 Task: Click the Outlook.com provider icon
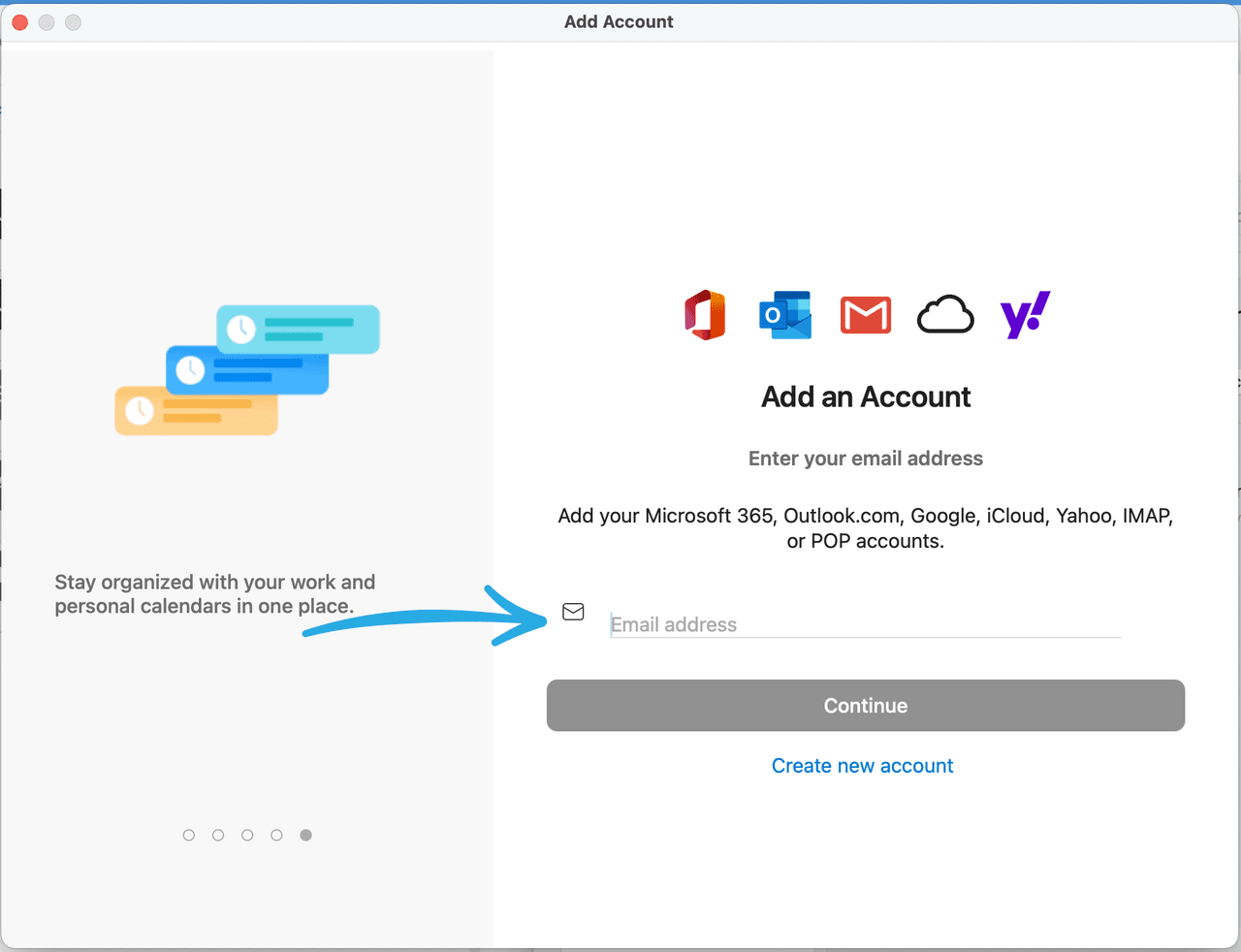tap(785, 314)
